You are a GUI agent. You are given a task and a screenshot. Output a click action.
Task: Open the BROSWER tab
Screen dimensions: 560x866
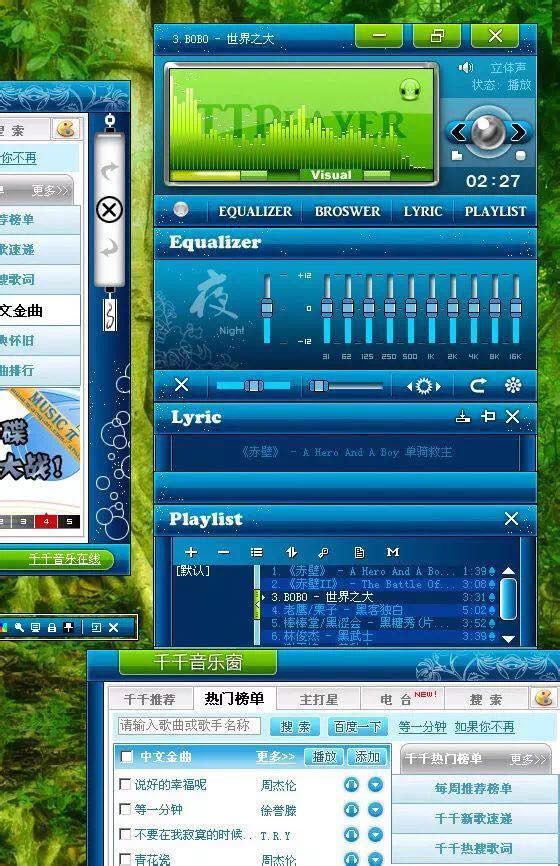pyautogui.click(x=347, y=211)
